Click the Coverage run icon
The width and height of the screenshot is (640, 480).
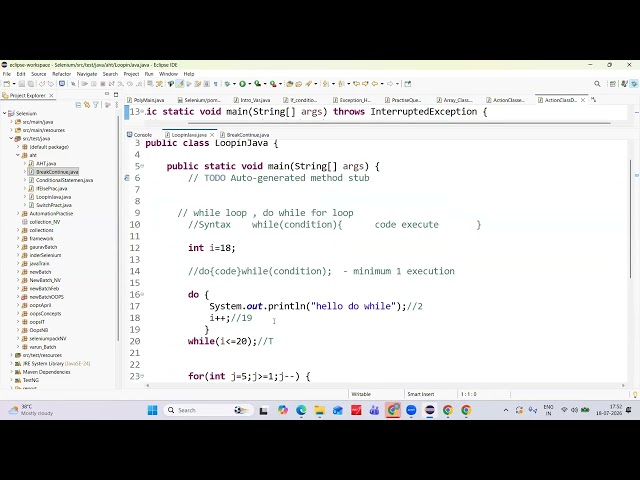[258, 84]
